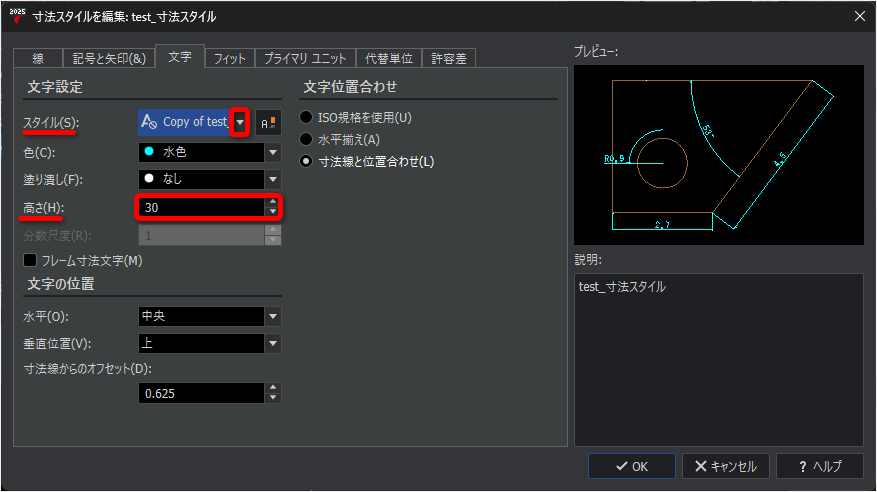
Task: Decrease dimension line offset value
Action: tap(273, 398)
